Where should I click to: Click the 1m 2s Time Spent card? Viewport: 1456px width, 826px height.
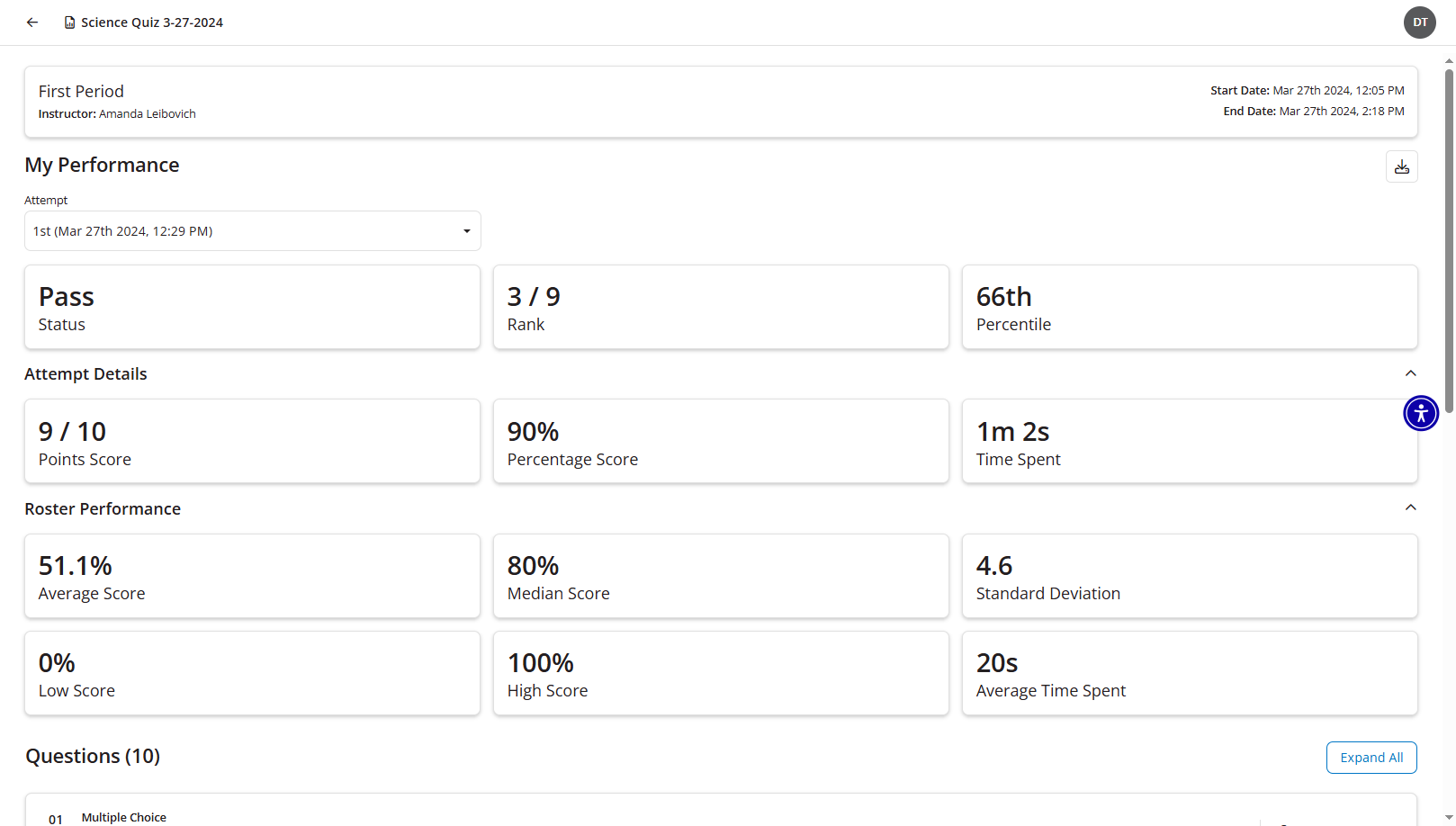[1190, 442]
